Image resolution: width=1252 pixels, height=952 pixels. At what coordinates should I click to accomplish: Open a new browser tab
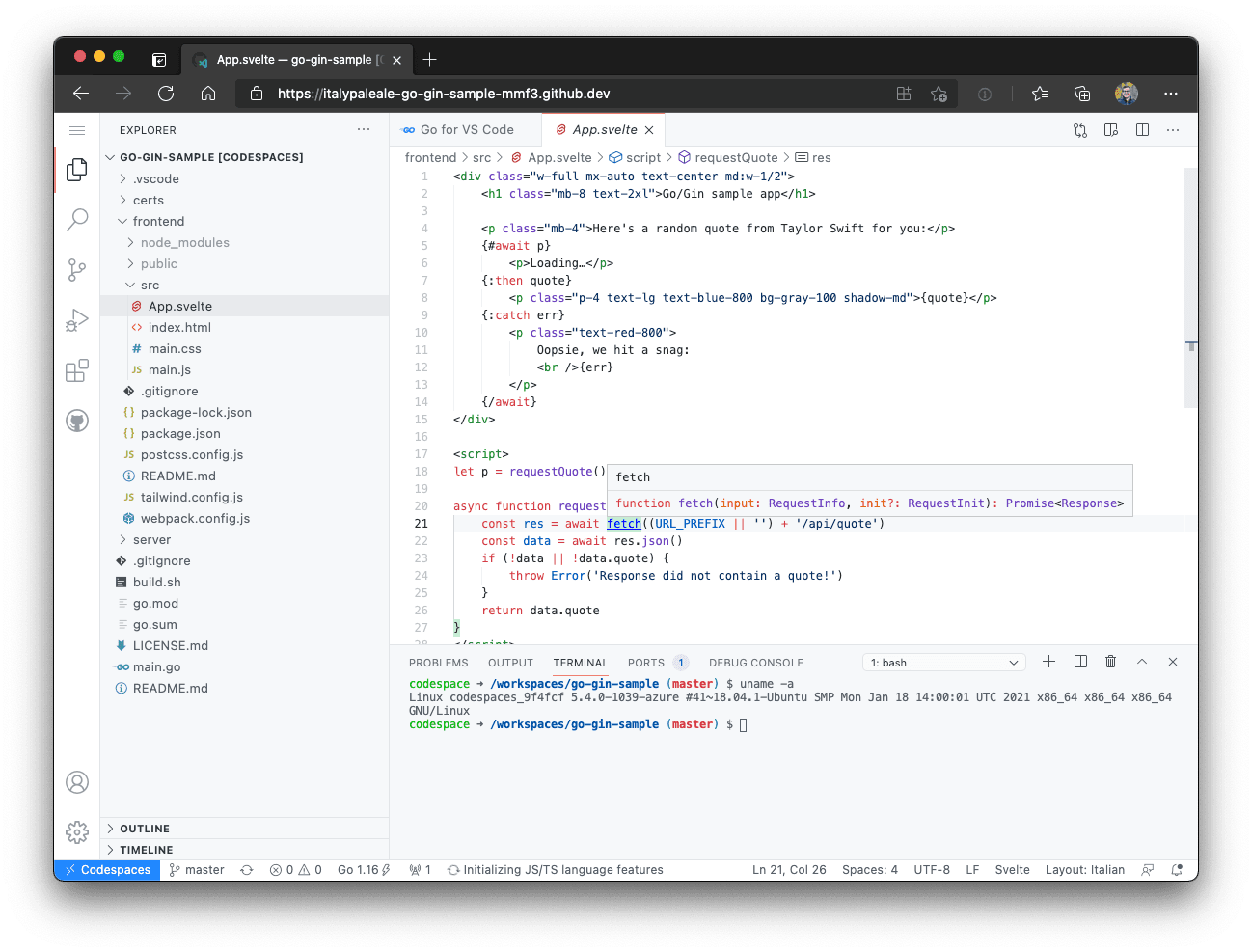(x=430, y=59)
